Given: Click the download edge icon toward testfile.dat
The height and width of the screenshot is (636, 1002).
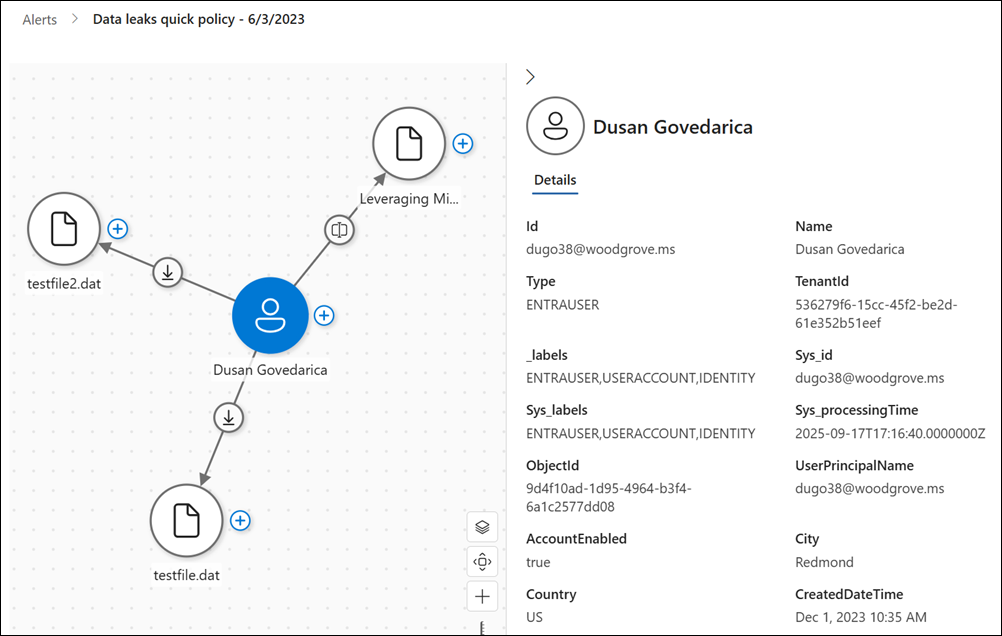Looking at the screenshot, I should [229, 417].
